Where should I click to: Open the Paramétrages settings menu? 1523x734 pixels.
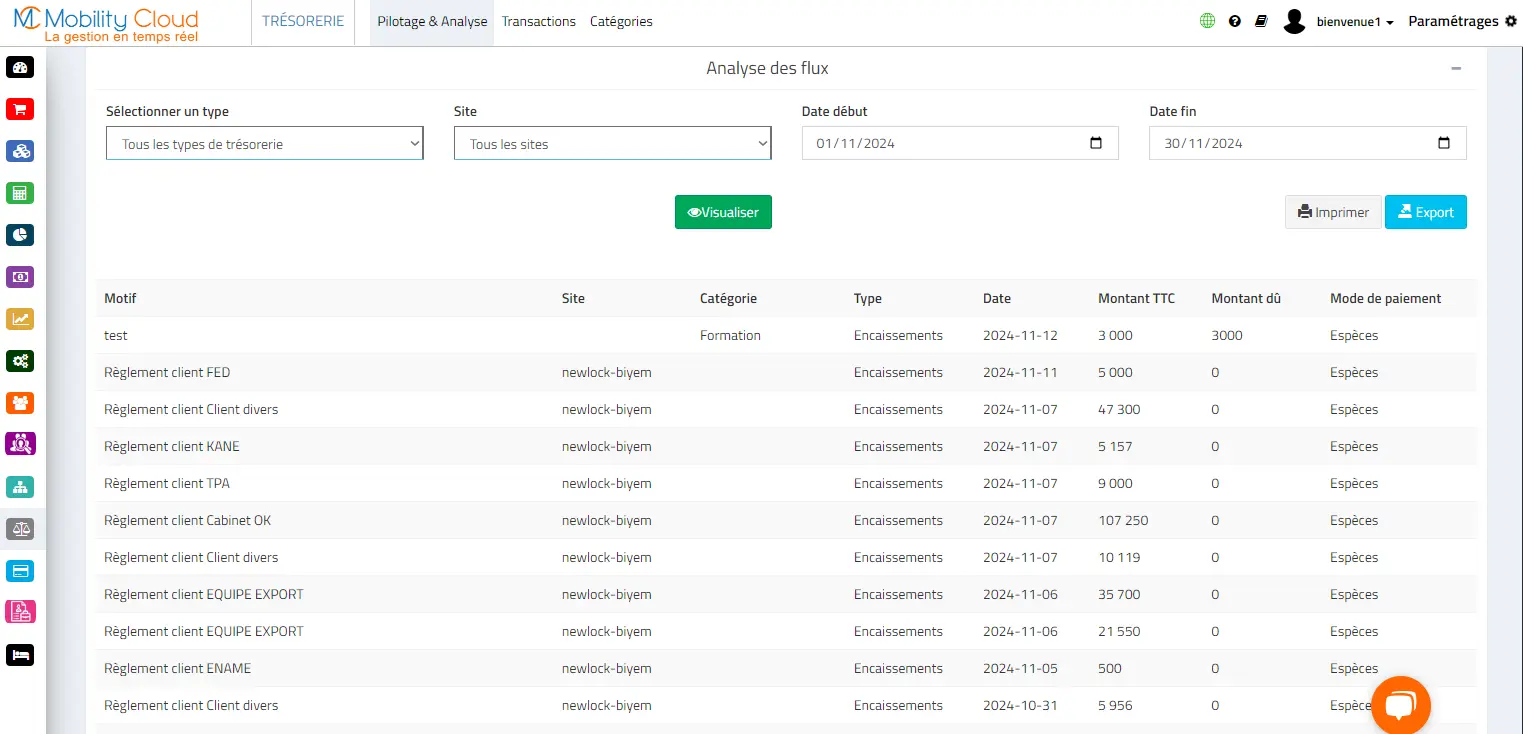click(x=1462, y=21)
